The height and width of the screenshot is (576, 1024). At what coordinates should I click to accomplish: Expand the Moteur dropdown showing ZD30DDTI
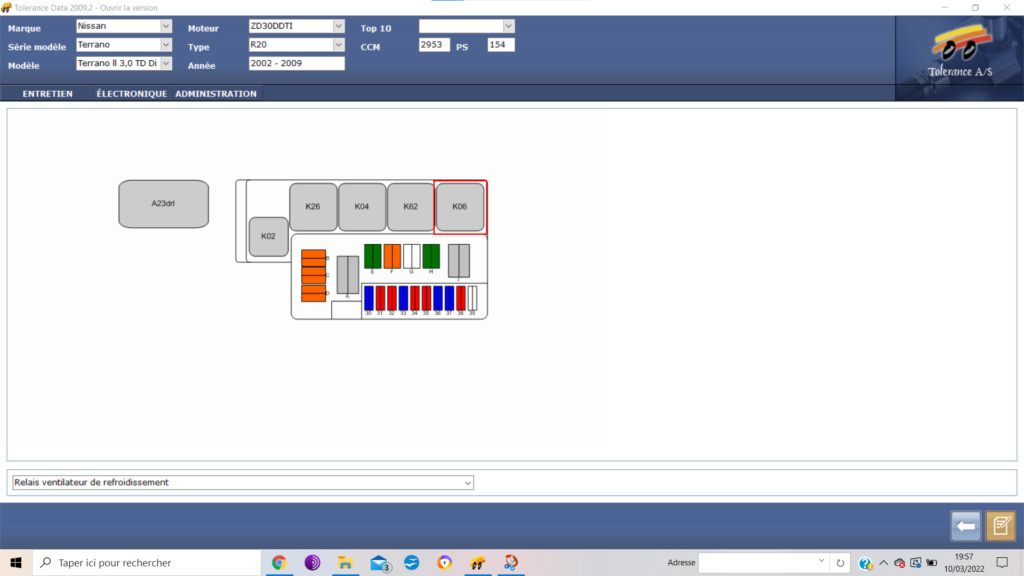pyautogui.click(x=338, y=26)
